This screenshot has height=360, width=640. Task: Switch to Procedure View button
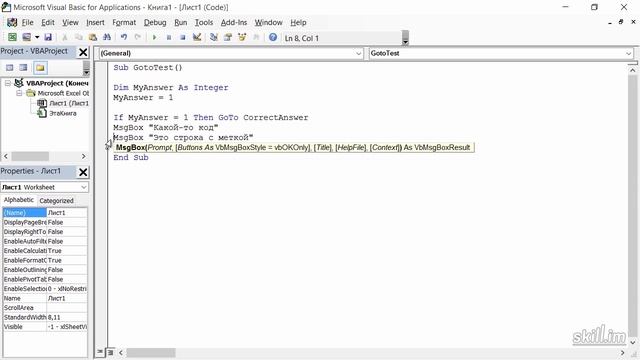100,352
